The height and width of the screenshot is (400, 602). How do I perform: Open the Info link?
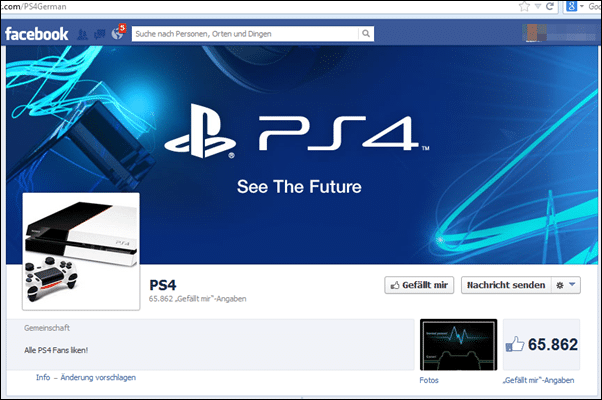point(43,377)
